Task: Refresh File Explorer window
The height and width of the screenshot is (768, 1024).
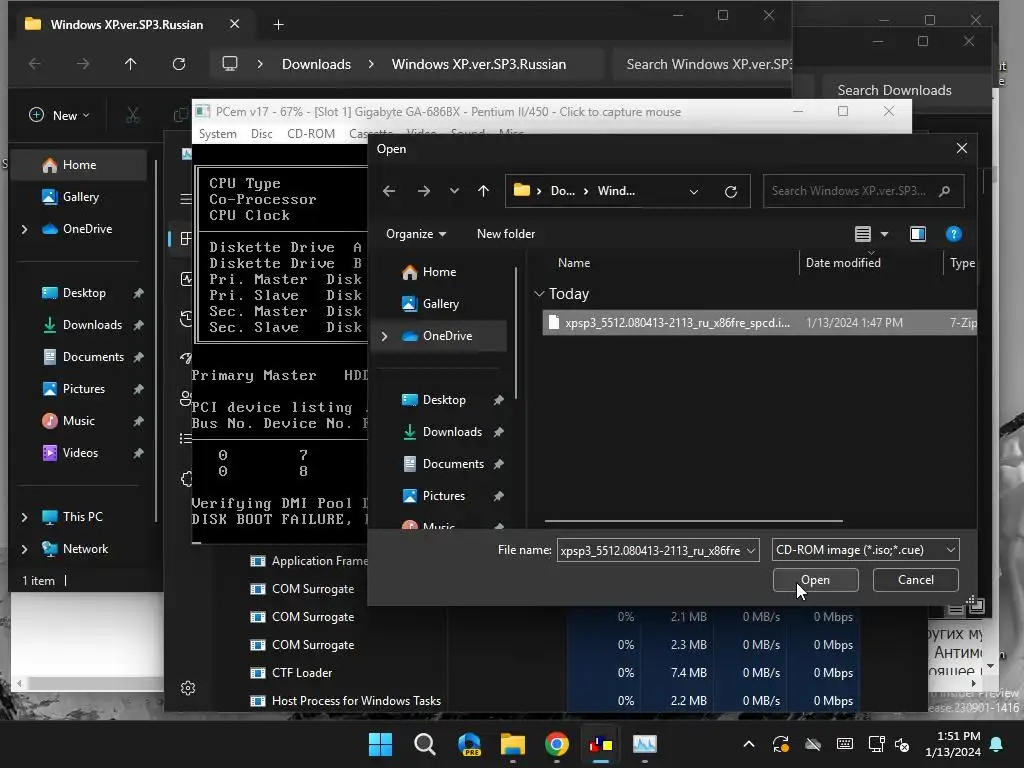Action: [x=179, y=64]
